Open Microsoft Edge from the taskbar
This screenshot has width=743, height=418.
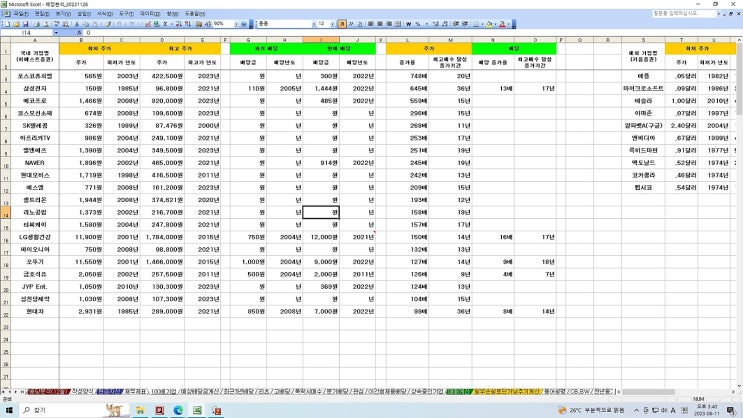coord(178,410)
